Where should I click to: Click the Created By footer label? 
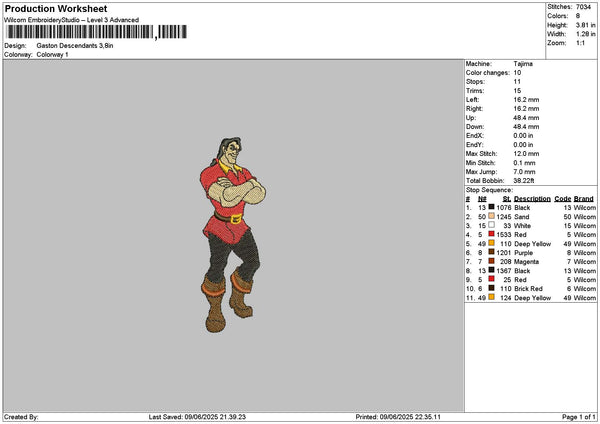pyautogui.click(x=21, y=417)
